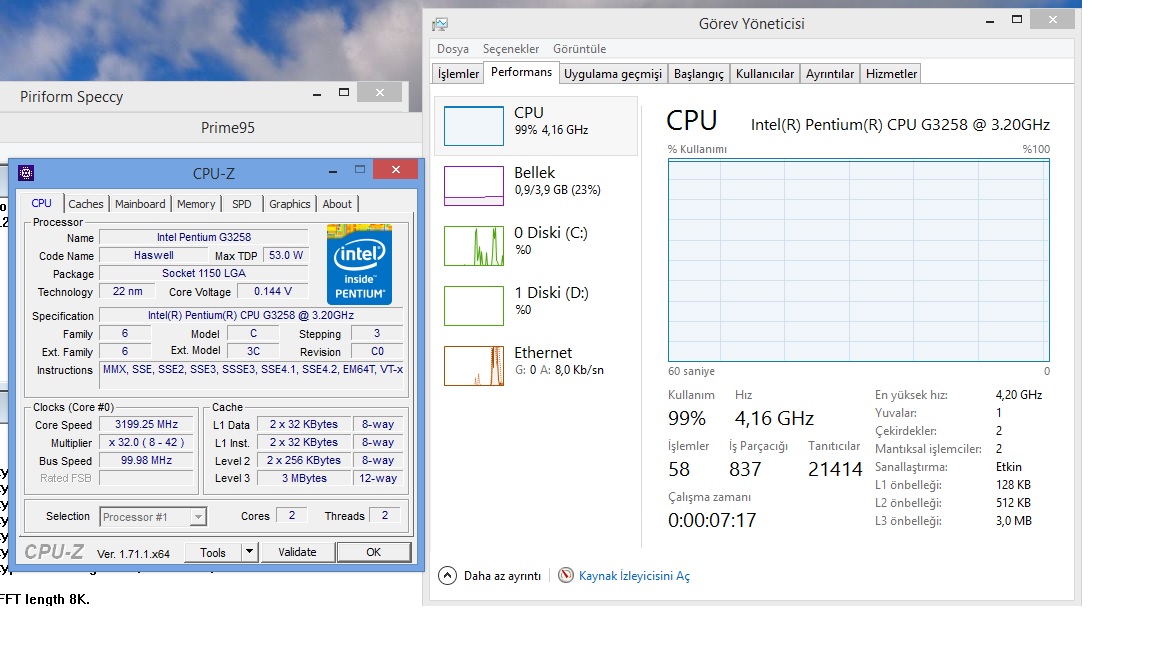Switch to the CPU tab in CPU-Z
Screen dimensions: 1152x648
[41, 204]
